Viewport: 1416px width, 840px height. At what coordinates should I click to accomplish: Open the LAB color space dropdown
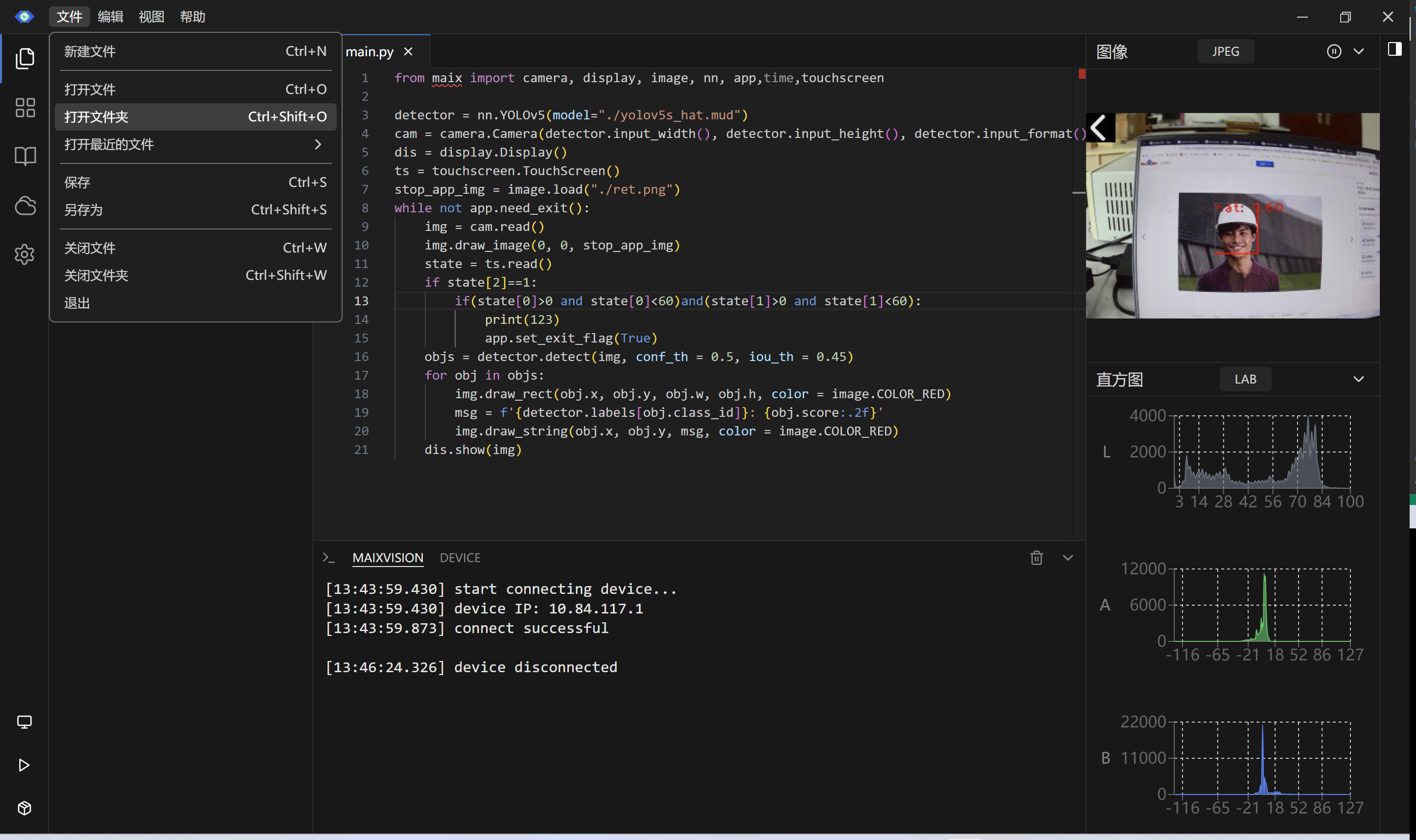1245,379
